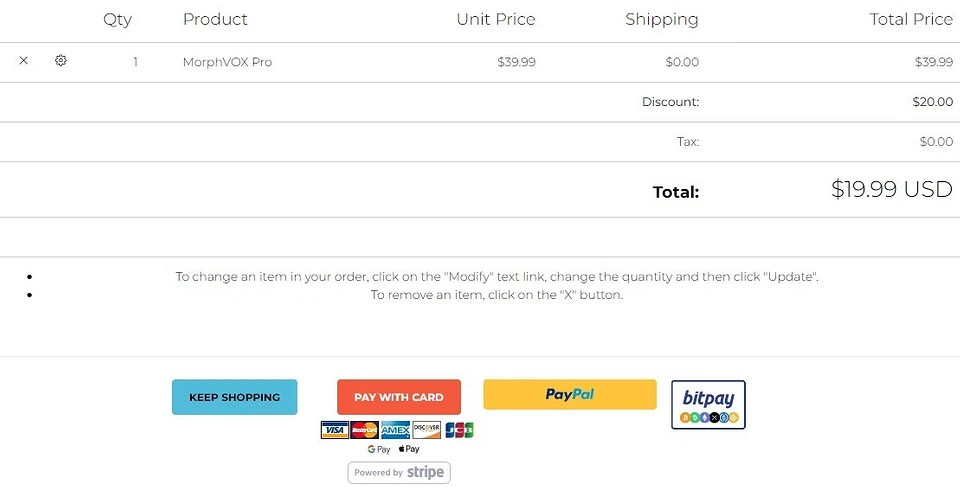Click the Product column header
This screenshot has width=960, height=487.
tap(215, 19)
